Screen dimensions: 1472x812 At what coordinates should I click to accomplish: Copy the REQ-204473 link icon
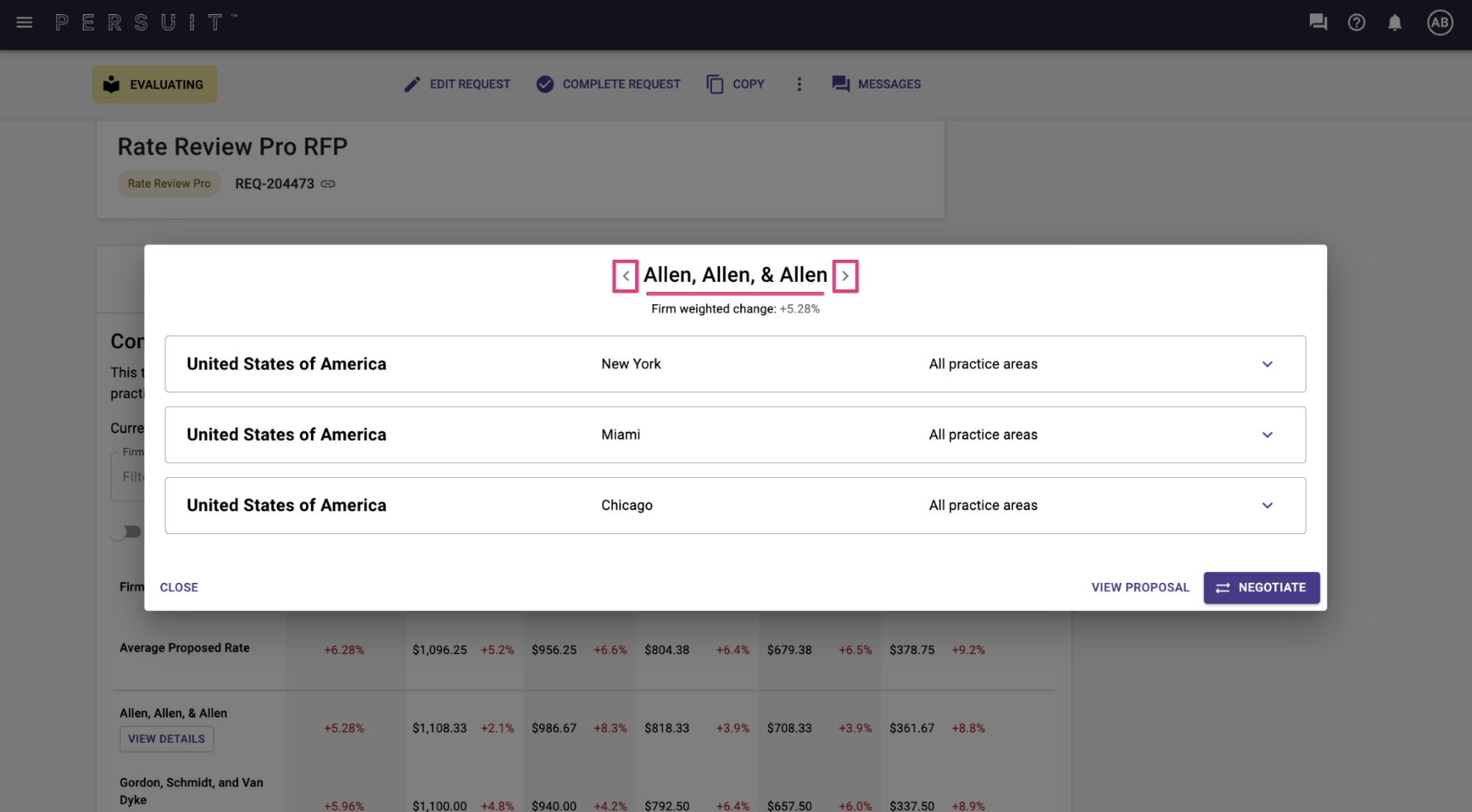pyautogui.click(x=328, y=184)
